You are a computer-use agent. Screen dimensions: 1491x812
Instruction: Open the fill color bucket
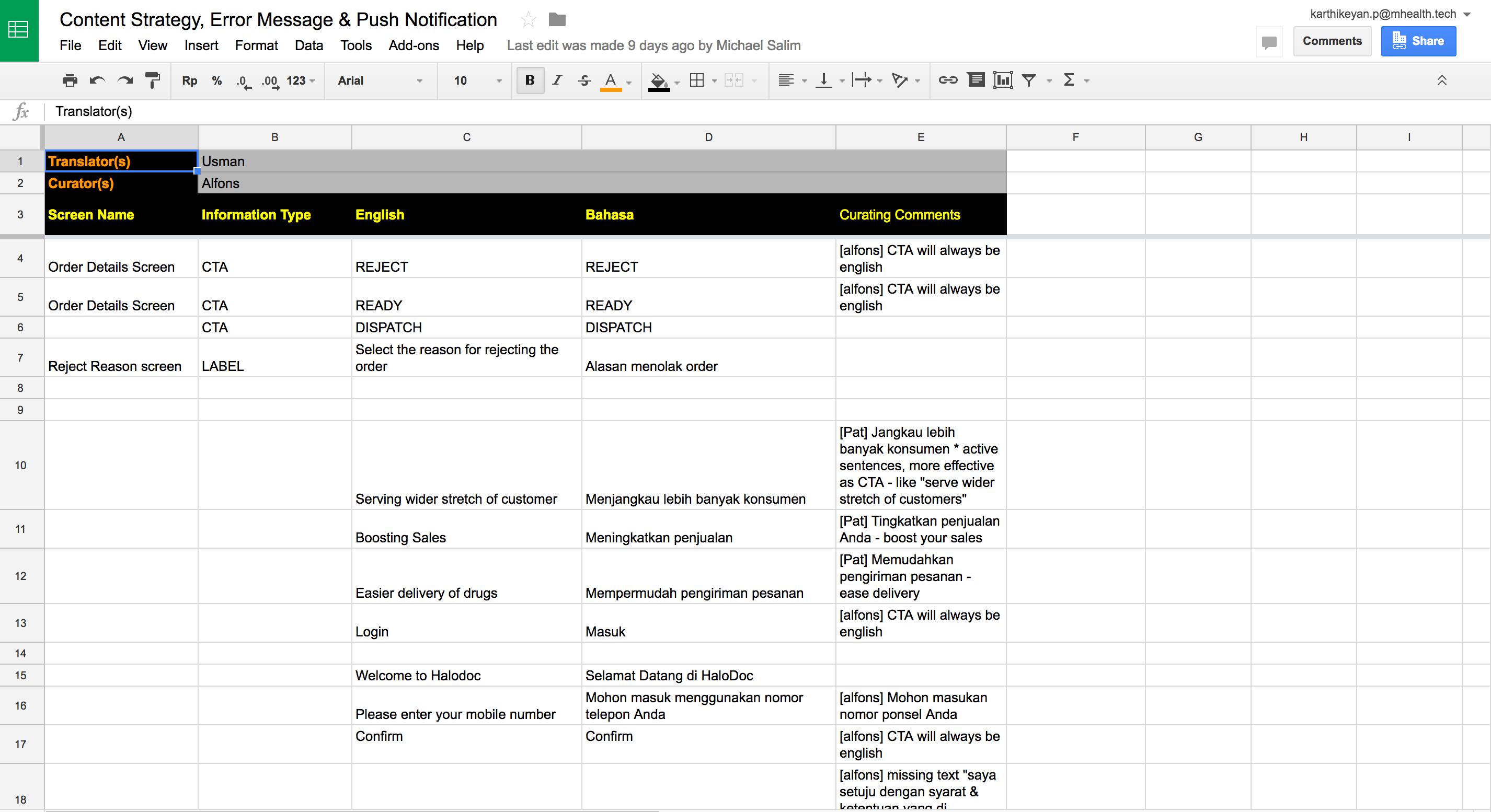(658, 80)
